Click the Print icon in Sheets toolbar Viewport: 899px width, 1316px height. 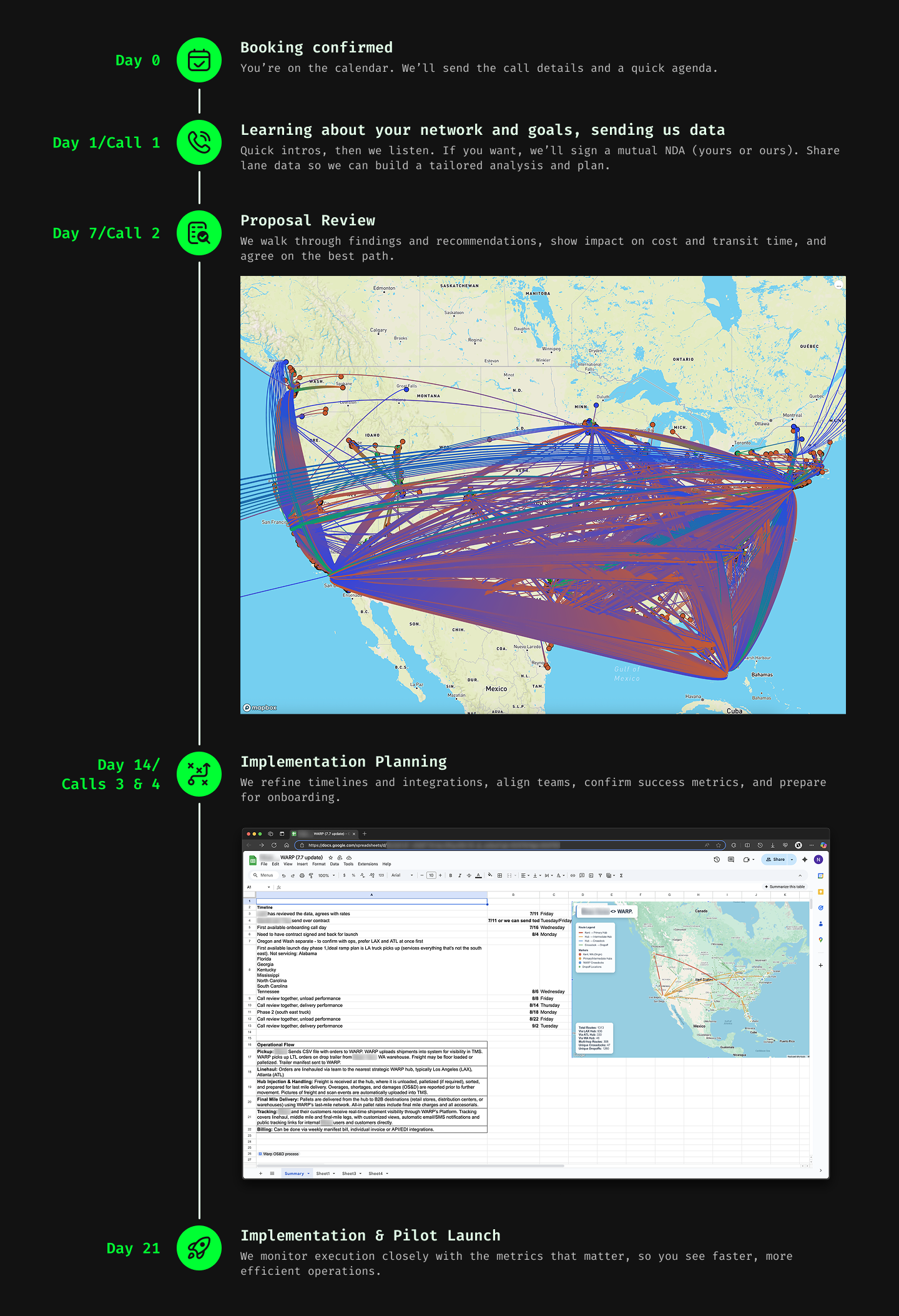pyautogui.click(x=302, y=876)
